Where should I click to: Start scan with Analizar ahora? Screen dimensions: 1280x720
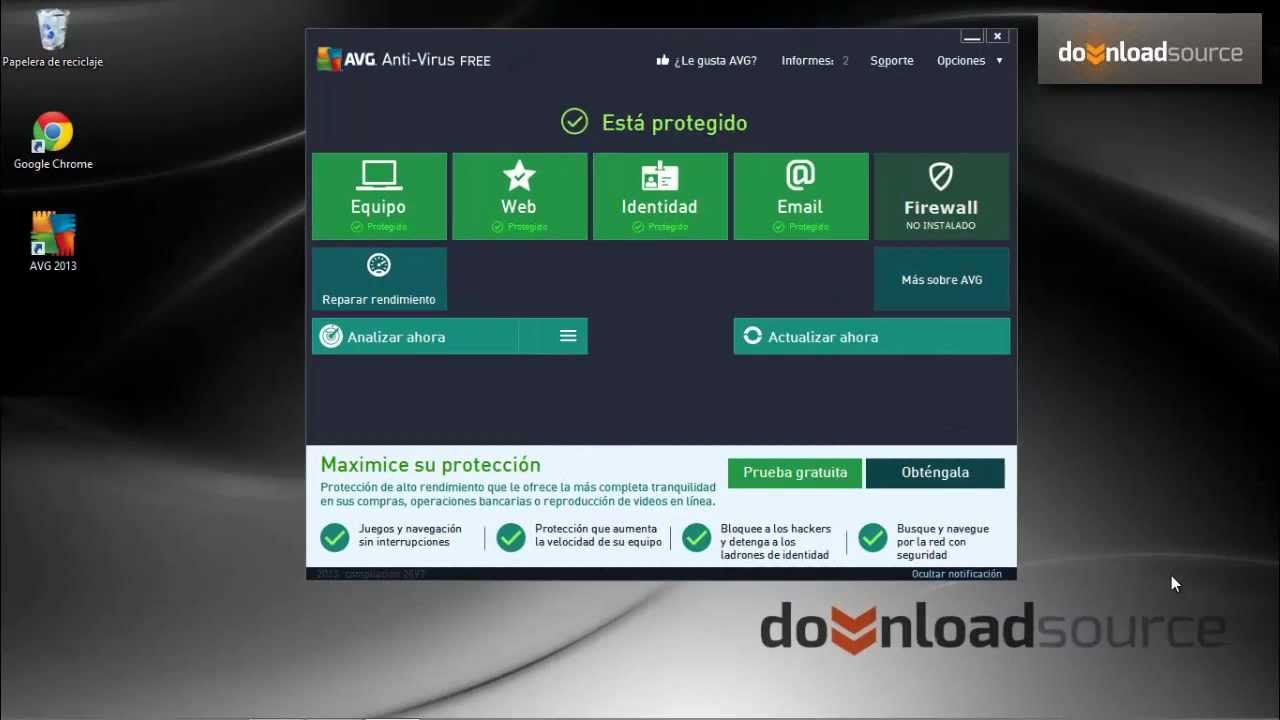pyautogui.click(x=415, y=336)
